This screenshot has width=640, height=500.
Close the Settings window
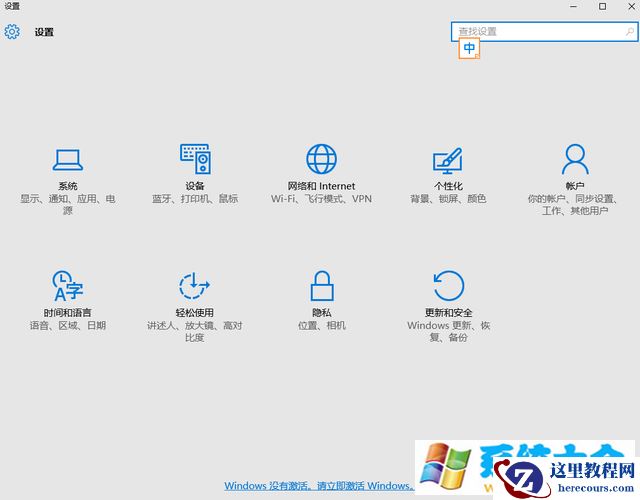click(x=631, y=7)
